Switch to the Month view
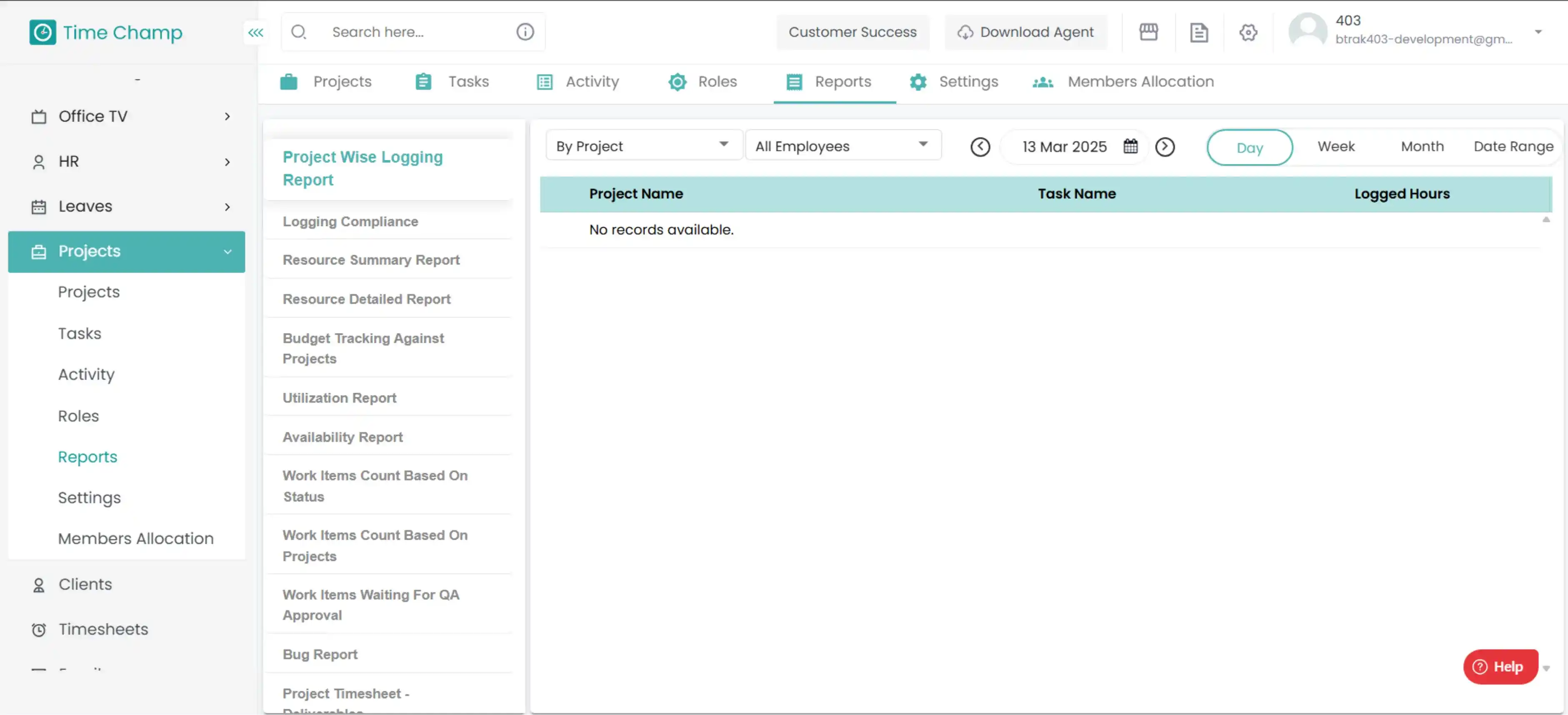Screen dimensions: 1568x715 tap(1422, 146)
